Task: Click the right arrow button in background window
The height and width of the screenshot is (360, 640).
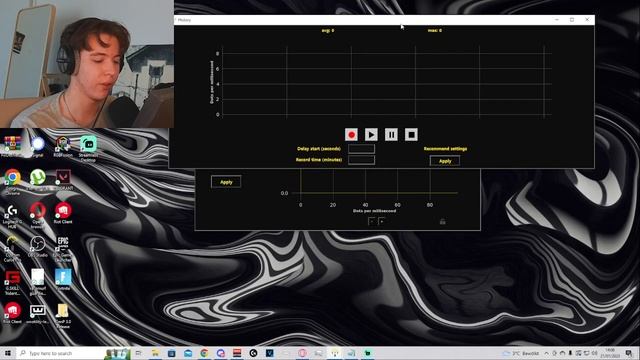Action: pos(382,221)
